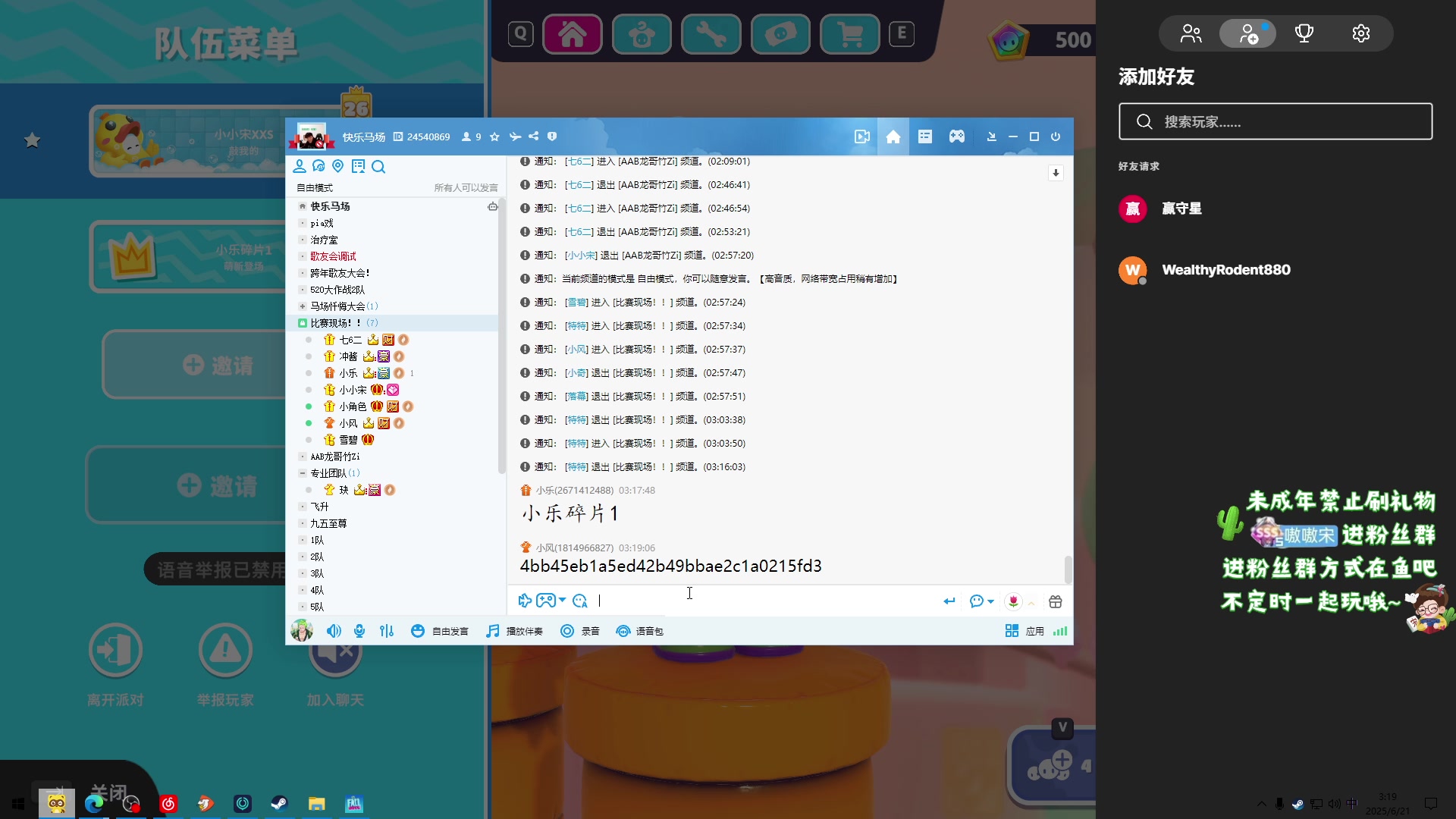This screenshot has height=819, width=1456.
Task: Open Microsoft Edge from the taskbar
Action: pos(94,803)
